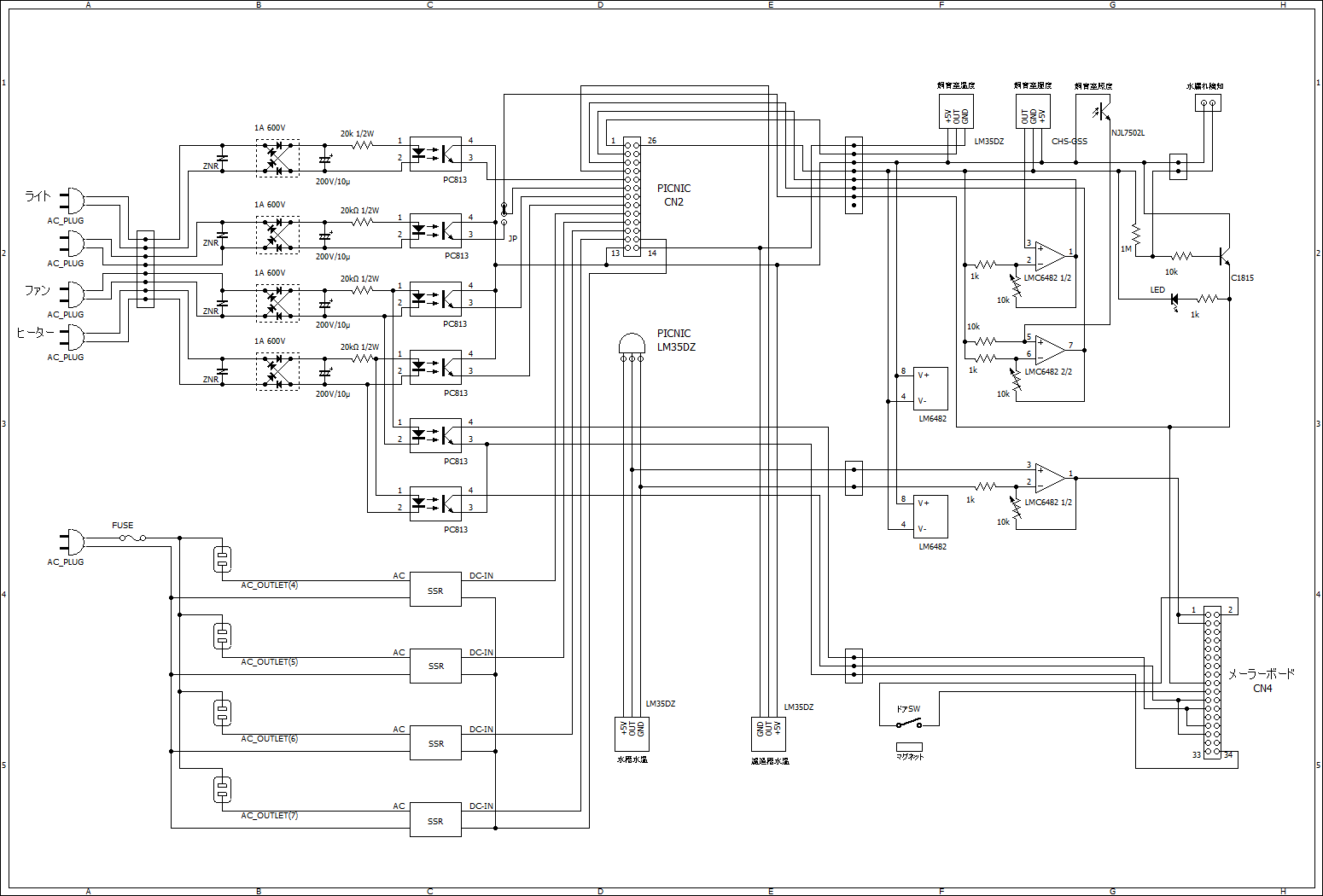
Task: Select the 水漏れ検知 connector box
Action: (1208, 103)
